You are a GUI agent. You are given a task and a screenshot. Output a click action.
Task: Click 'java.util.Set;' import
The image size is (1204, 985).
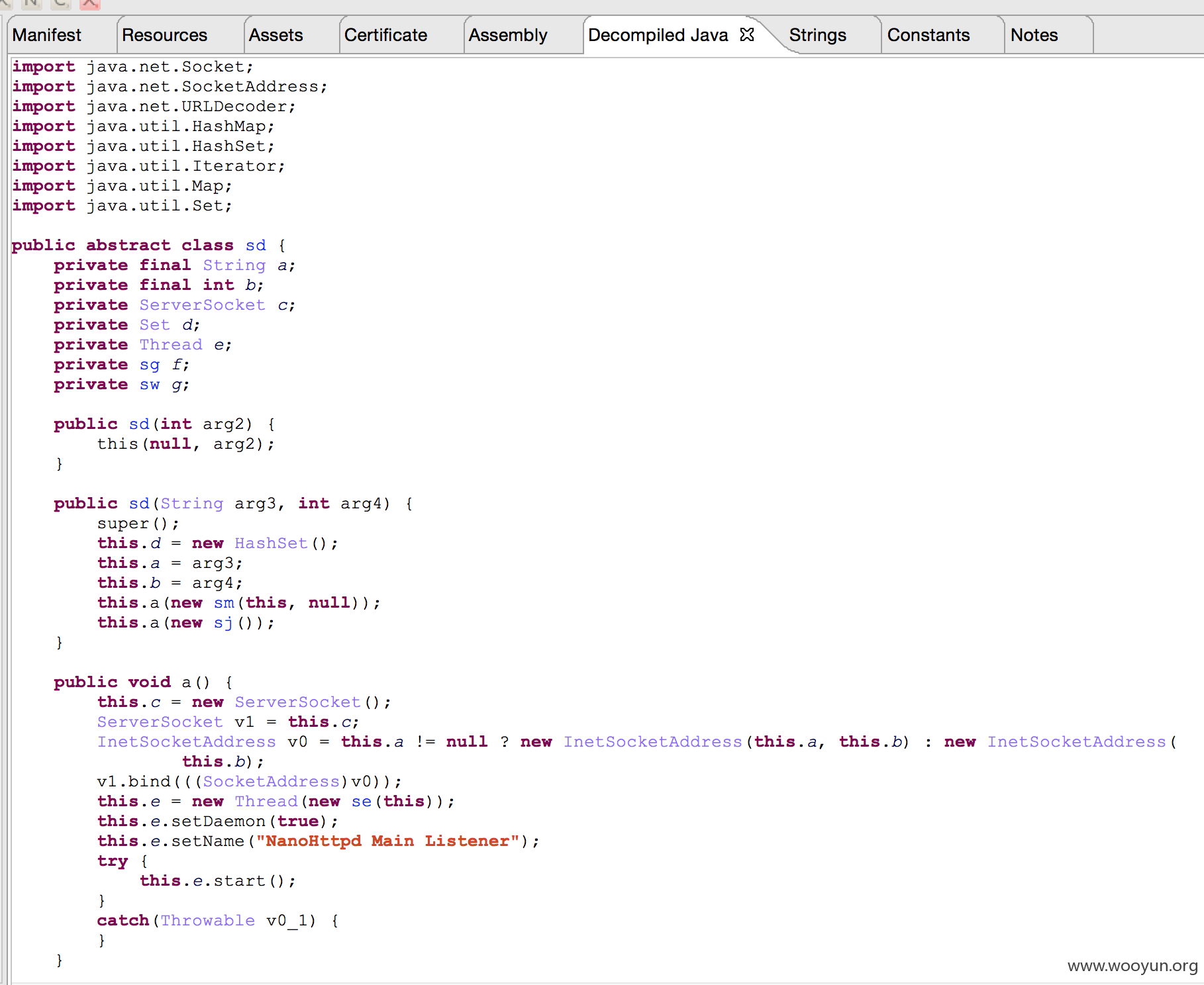click(x=160, y=206)
